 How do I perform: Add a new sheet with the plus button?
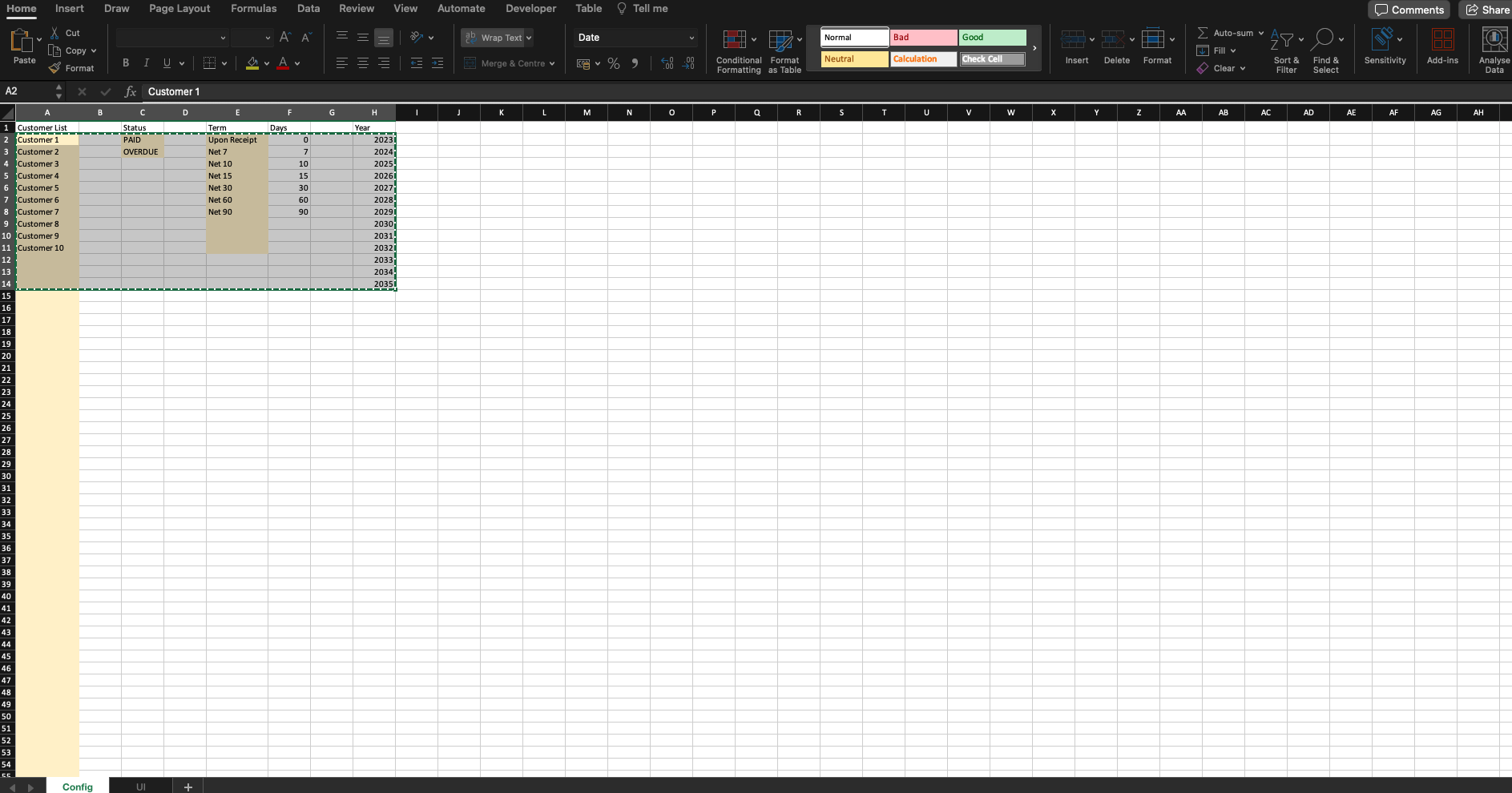[x=187, y=787]
